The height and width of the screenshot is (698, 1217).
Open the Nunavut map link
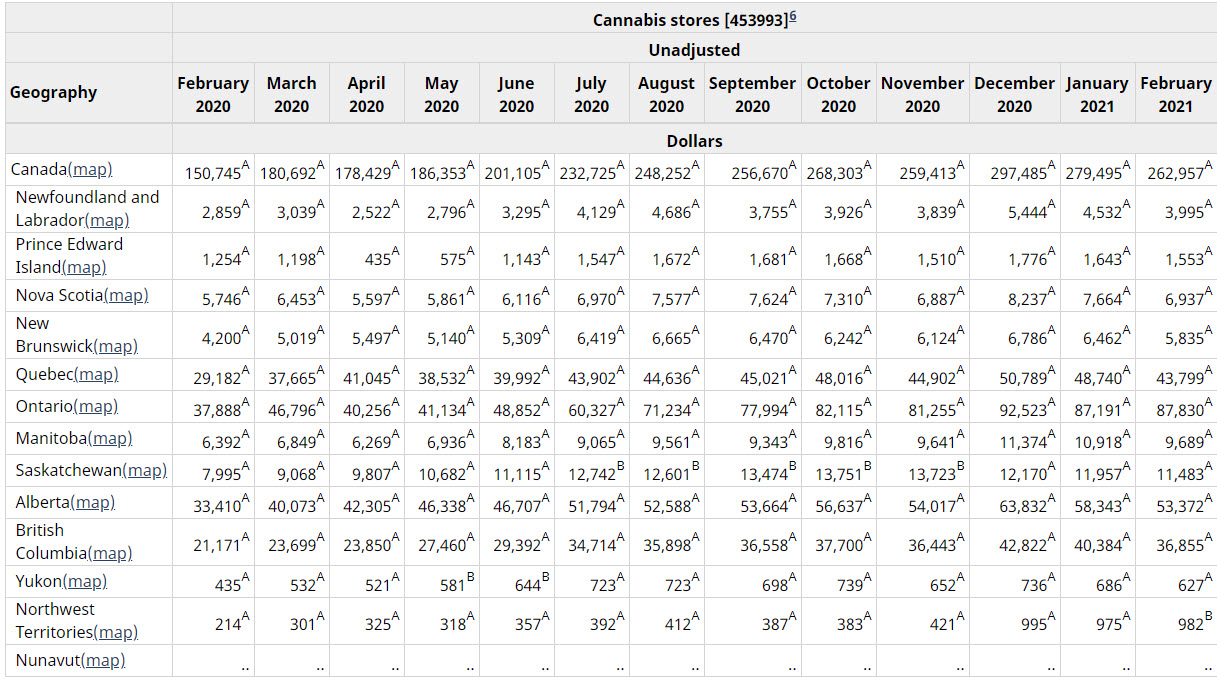[x=103, y=660]
